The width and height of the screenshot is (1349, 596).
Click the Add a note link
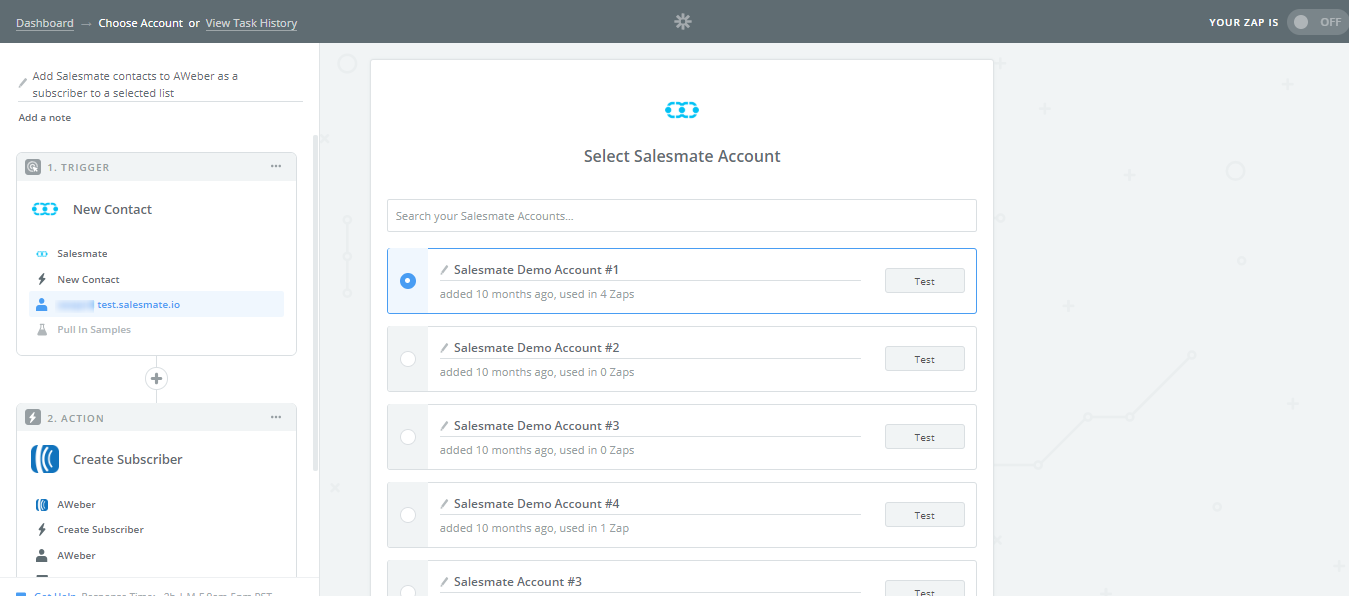pyautogui.click(x=45, y=118)
